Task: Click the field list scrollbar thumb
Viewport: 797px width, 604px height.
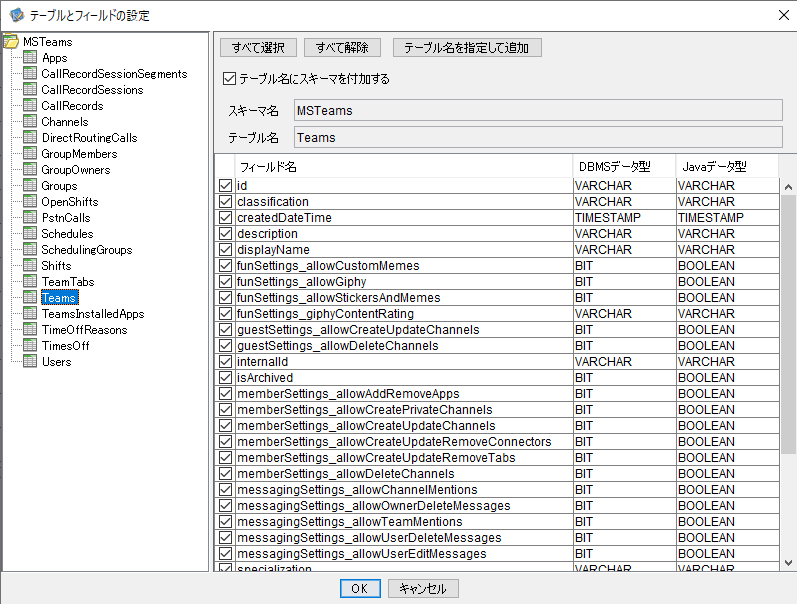Action: [x=788, y=324]
